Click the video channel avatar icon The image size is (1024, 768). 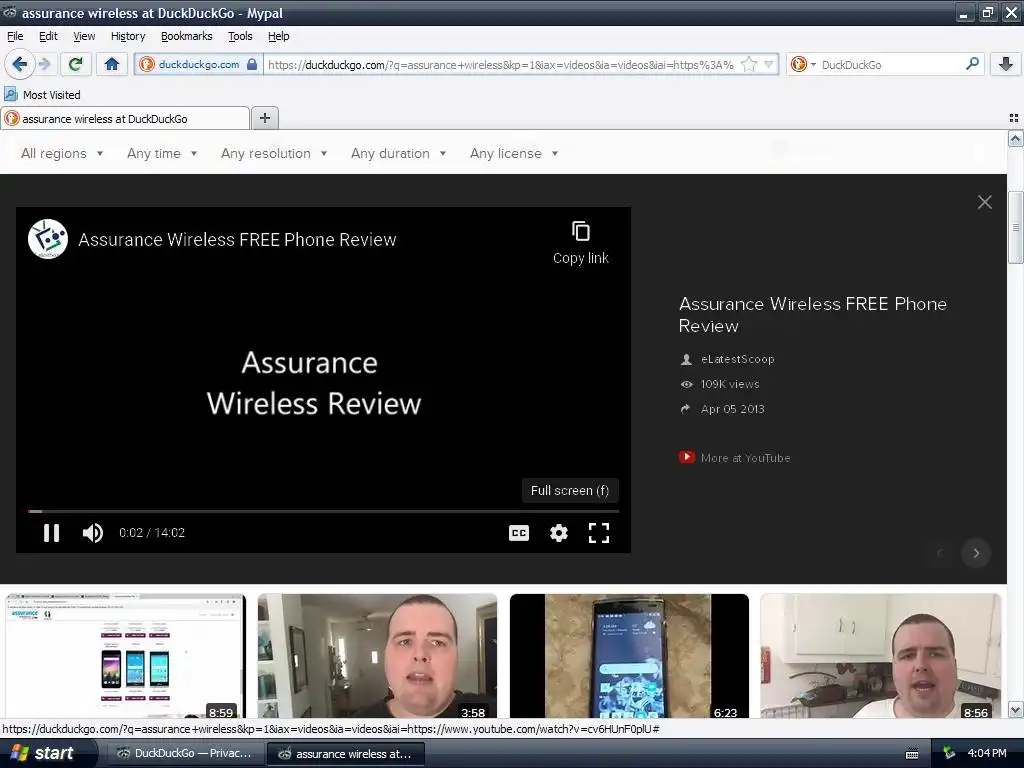[x=48, y=239]
